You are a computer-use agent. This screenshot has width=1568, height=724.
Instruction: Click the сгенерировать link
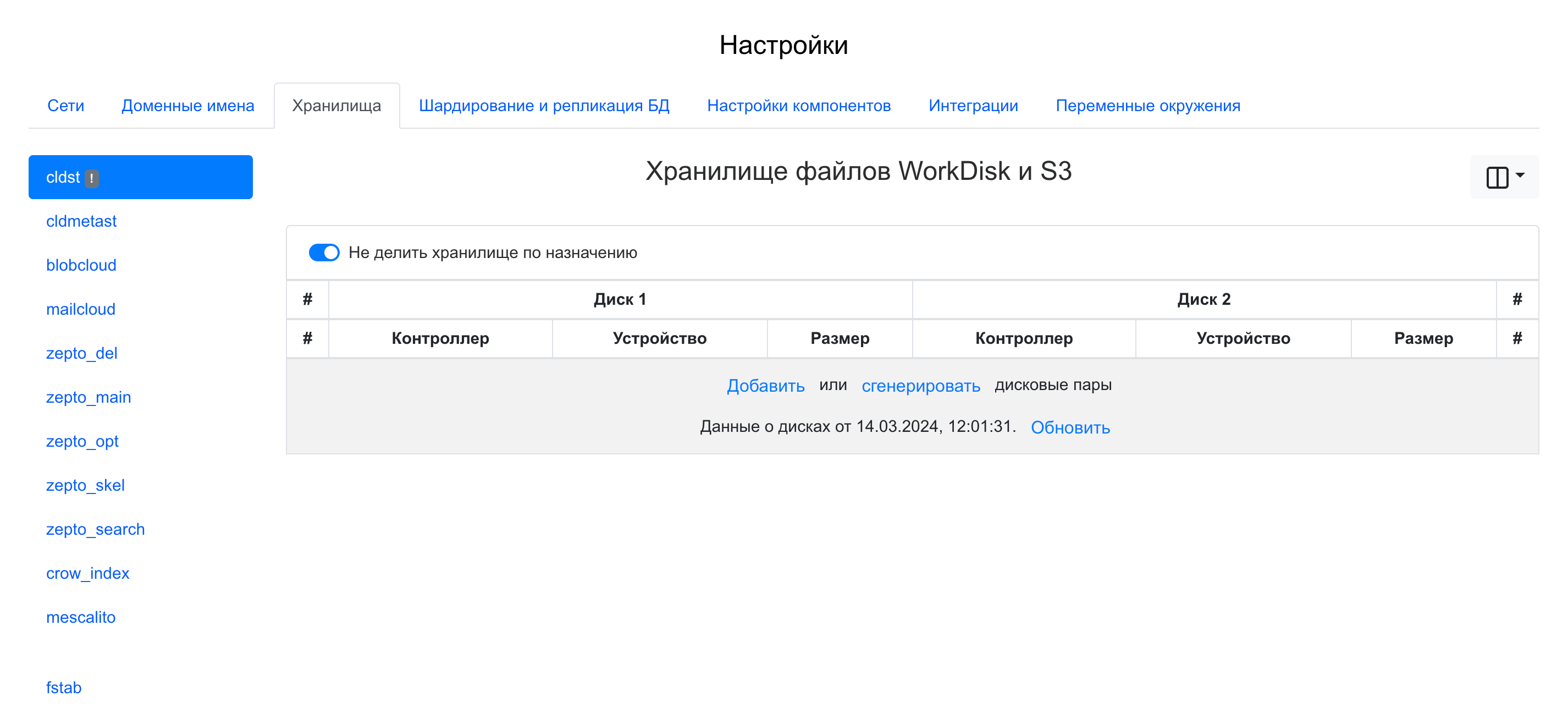(x=920, y=386)
